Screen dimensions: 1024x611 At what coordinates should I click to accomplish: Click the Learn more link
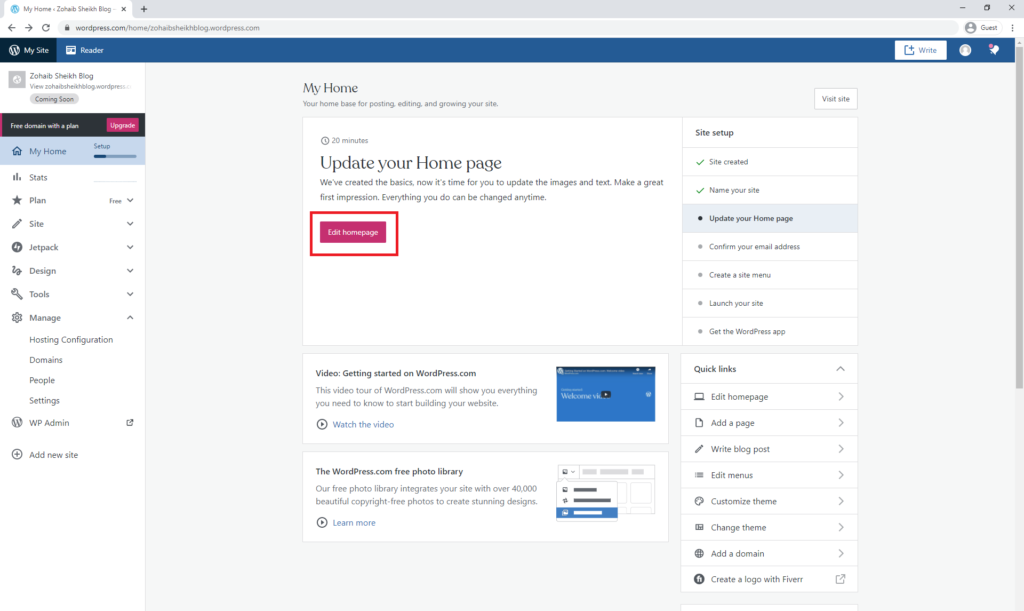tap(354, 522)
